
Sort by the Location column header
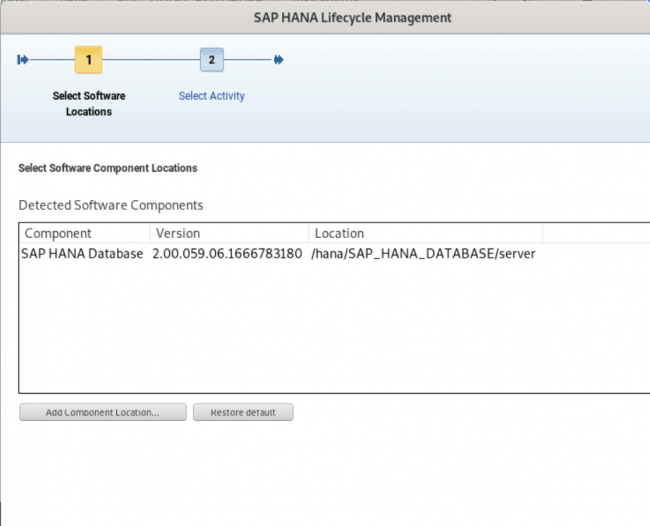coord(426,233)
